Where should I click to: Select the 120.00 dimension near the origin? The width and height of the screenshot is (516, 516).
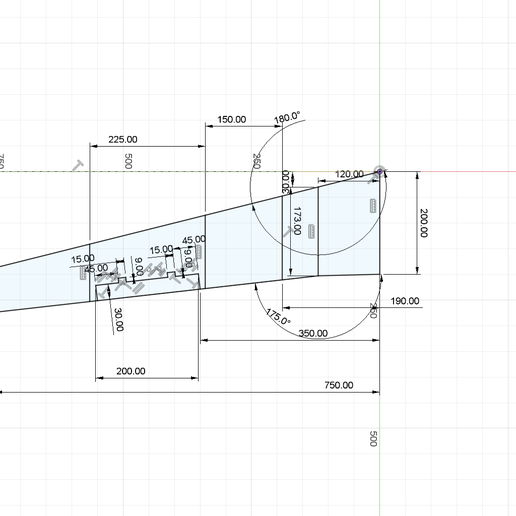coord(349,174)
